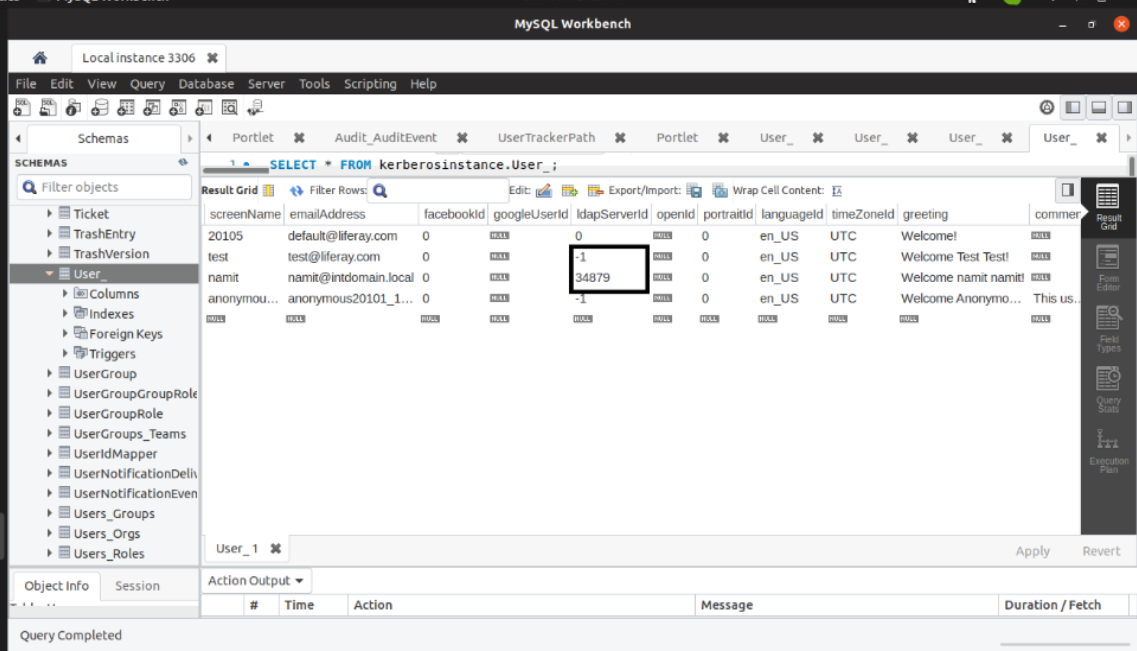The width and height of the screenshot is (1137, 651).
Task: Toggle the bottom output panel visibility
Action: [x=1099, y=108]
